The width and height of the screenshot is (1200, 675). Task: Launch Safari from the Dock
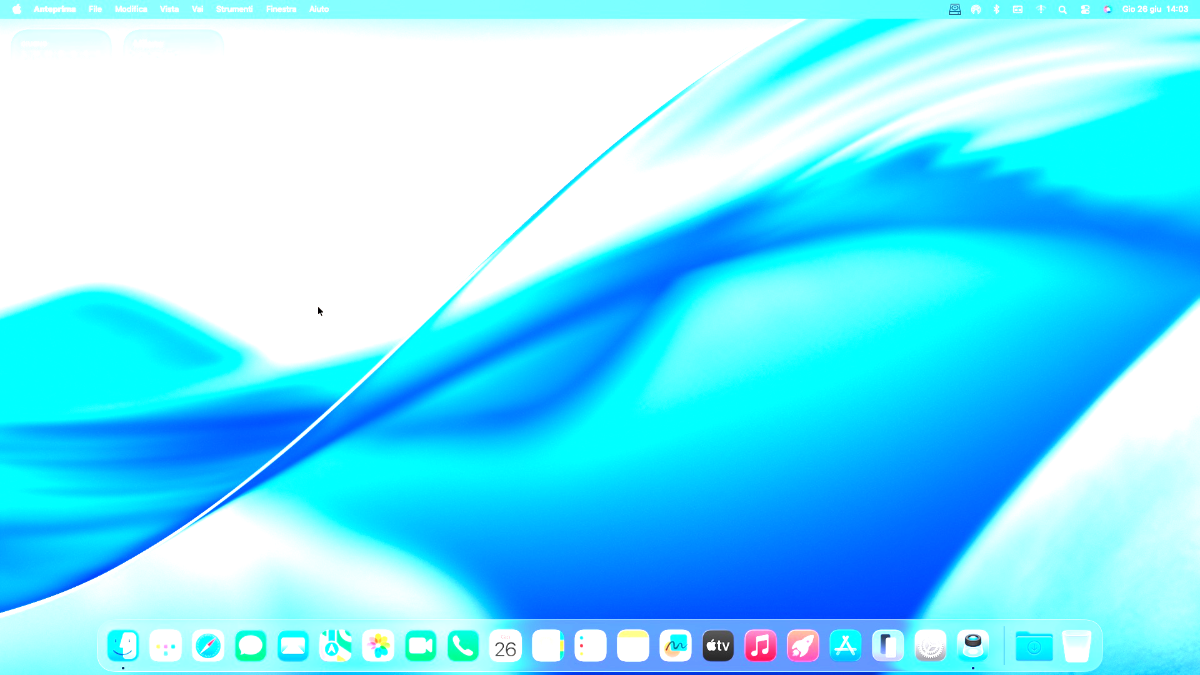pos(208,646)
